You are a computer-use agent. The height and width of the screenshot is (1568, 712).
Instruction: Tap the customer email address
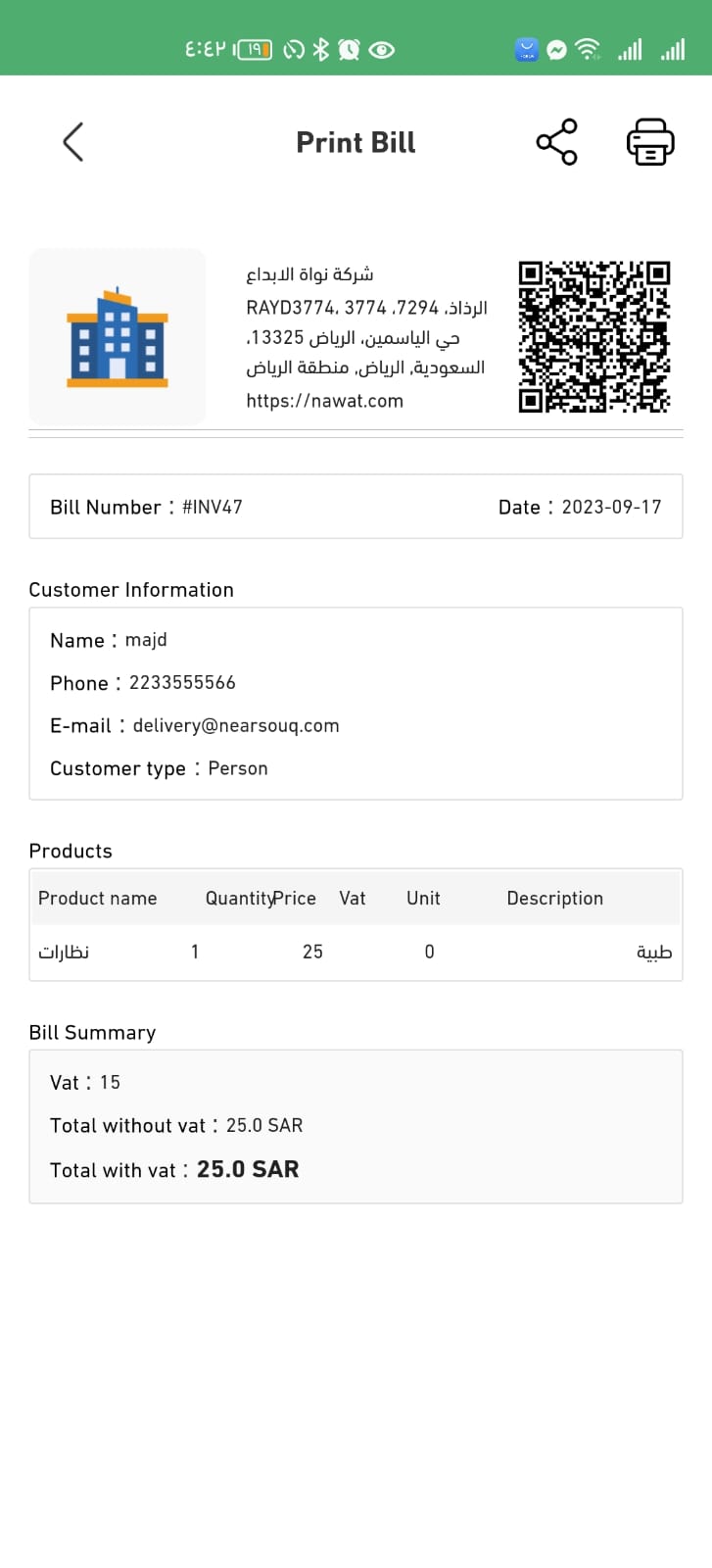(x=236, y=726)
